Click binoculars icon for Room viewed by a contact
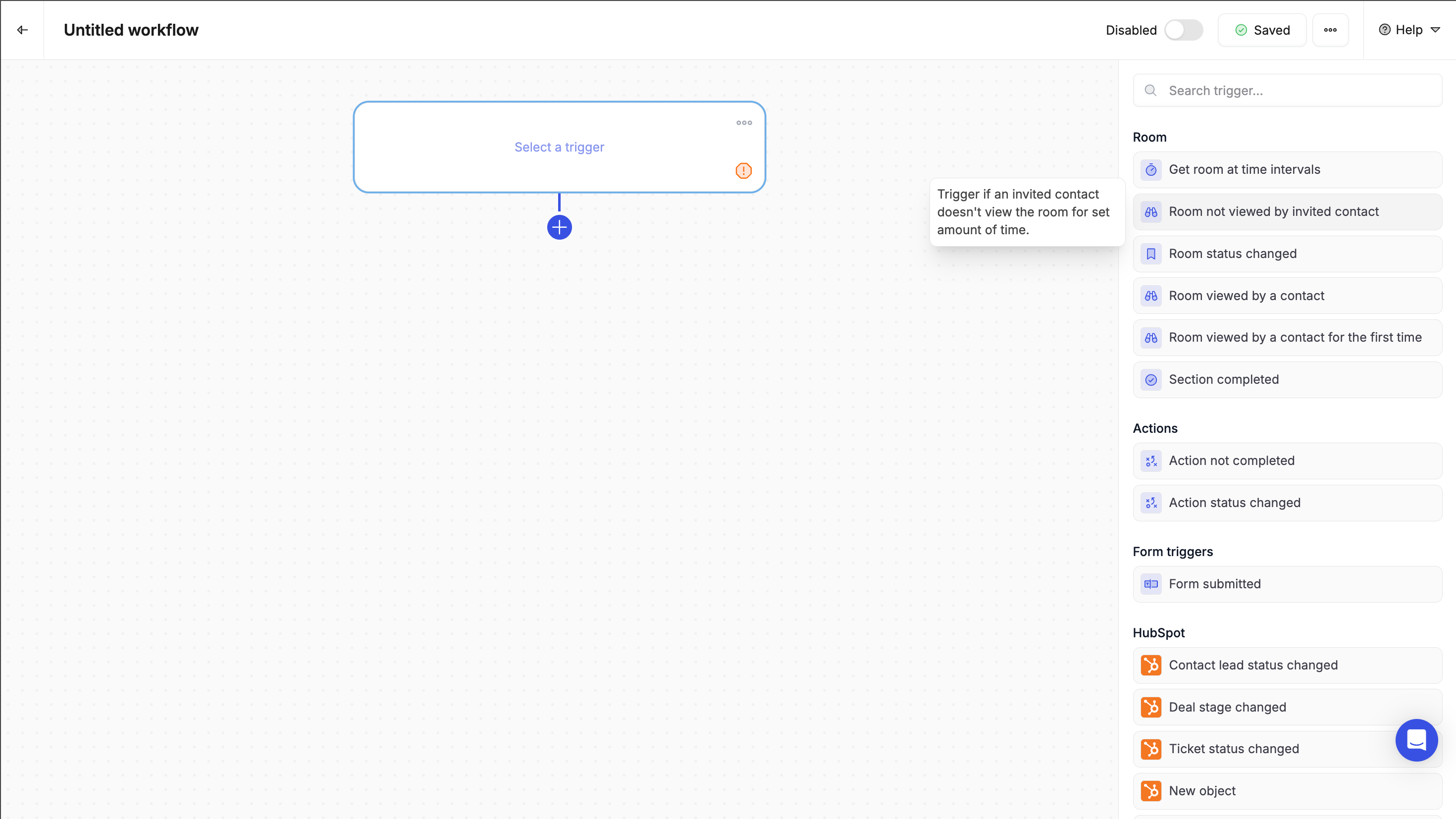This screenshot has height=819, width=1456. 1151,296
